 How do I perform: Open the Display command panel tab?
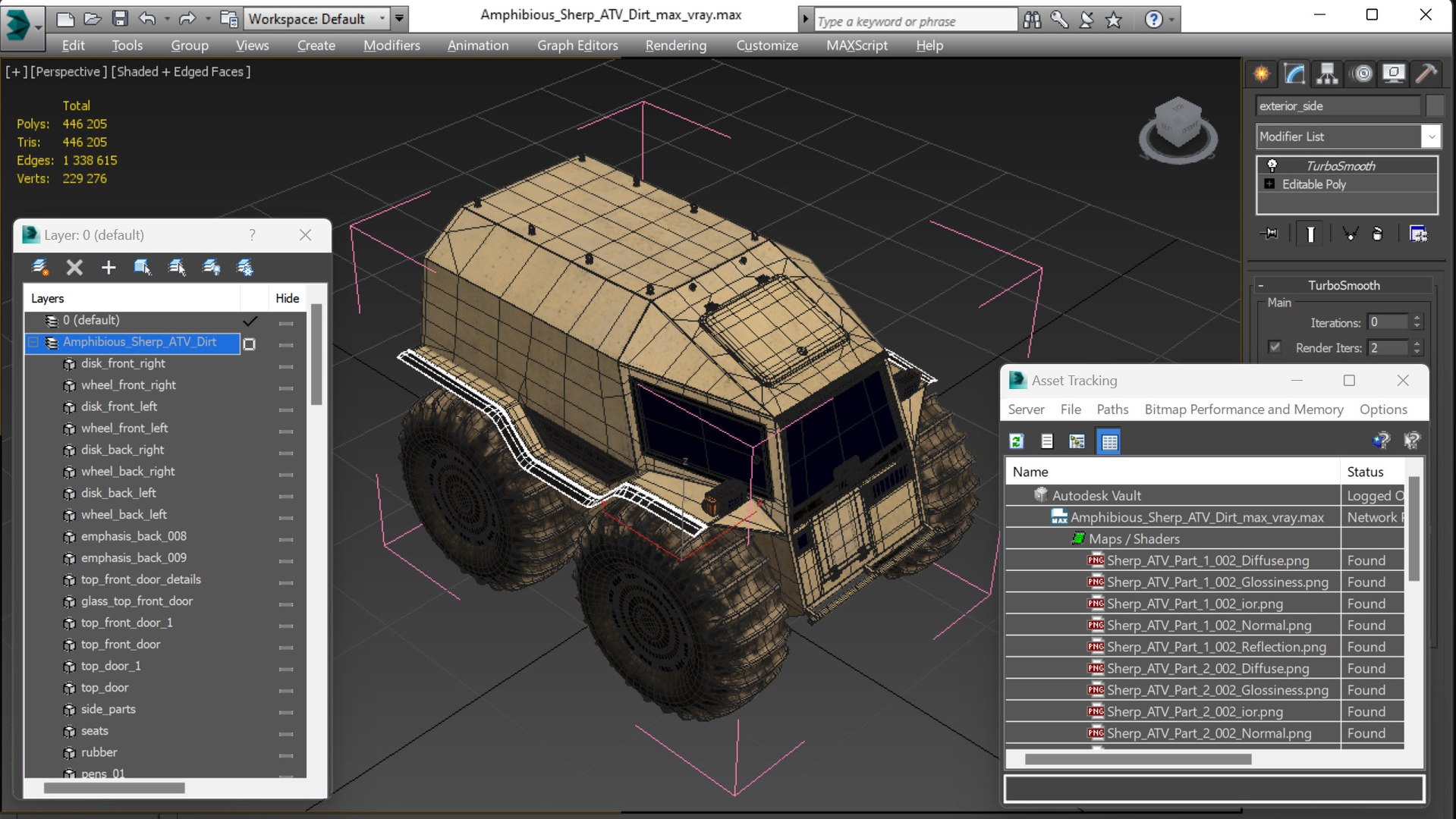pos(1394,74)
